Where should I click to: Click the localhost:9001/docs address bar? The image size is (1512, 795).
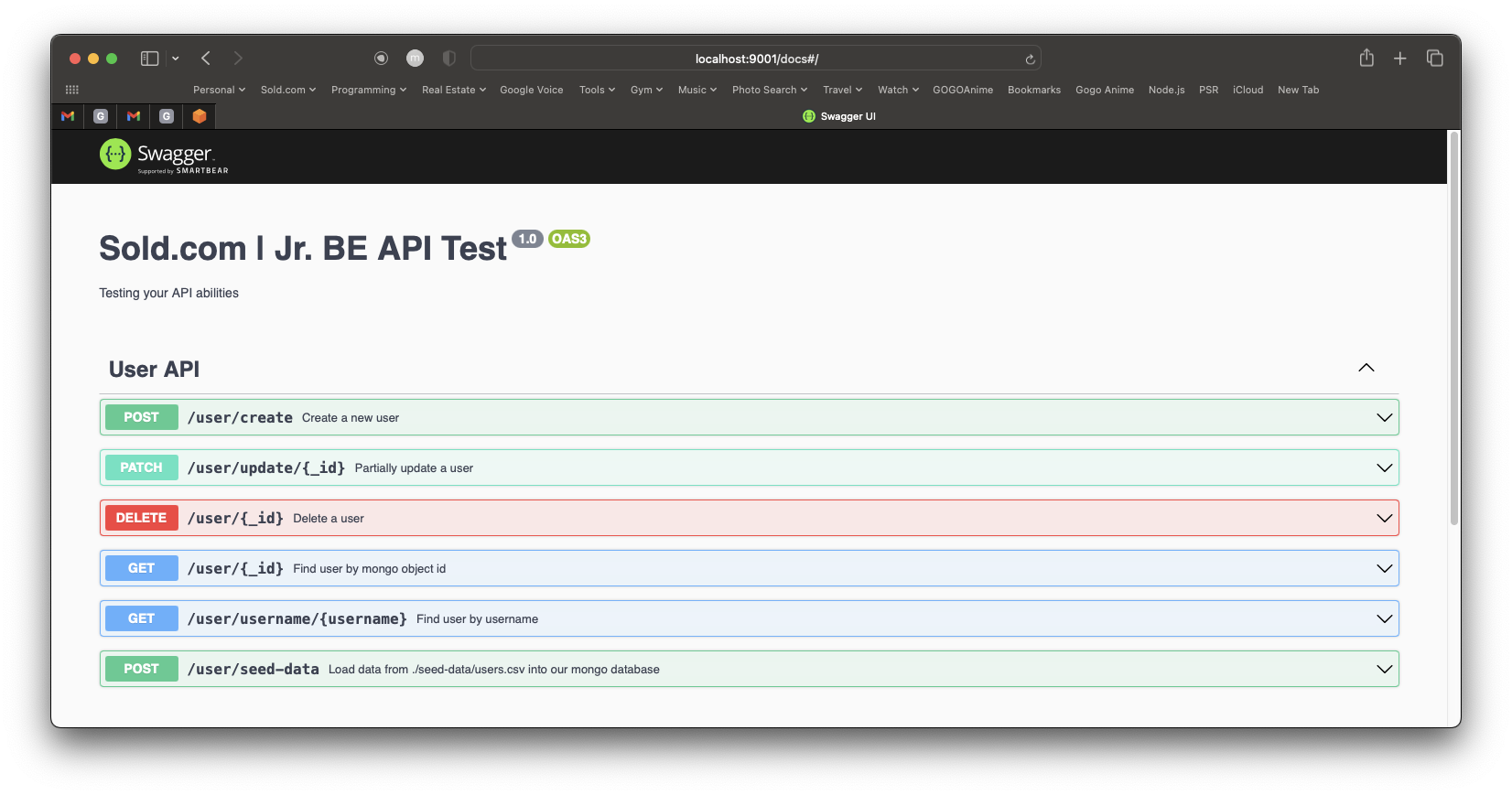point(756,59)
